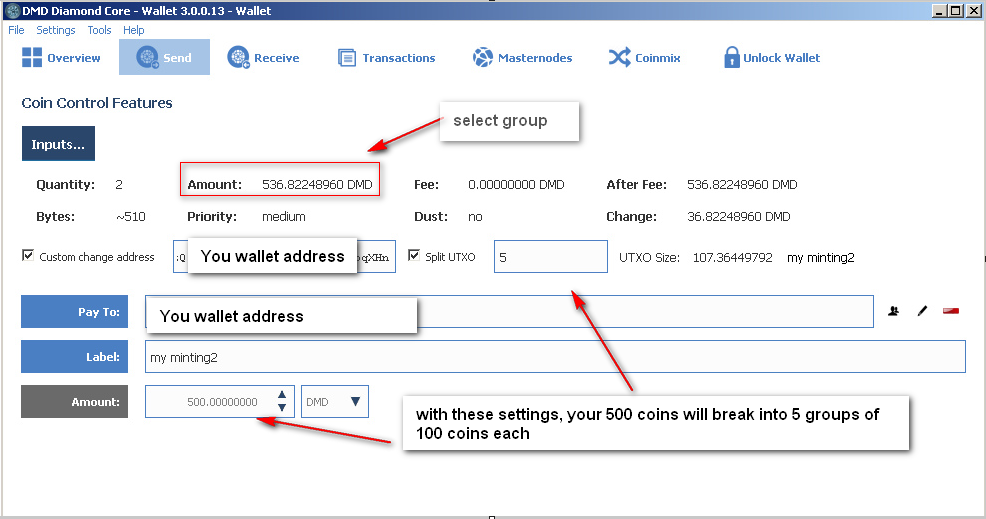Open the Help menu
This screenshot has height=519, width=986.
click(x=133, y=30)
